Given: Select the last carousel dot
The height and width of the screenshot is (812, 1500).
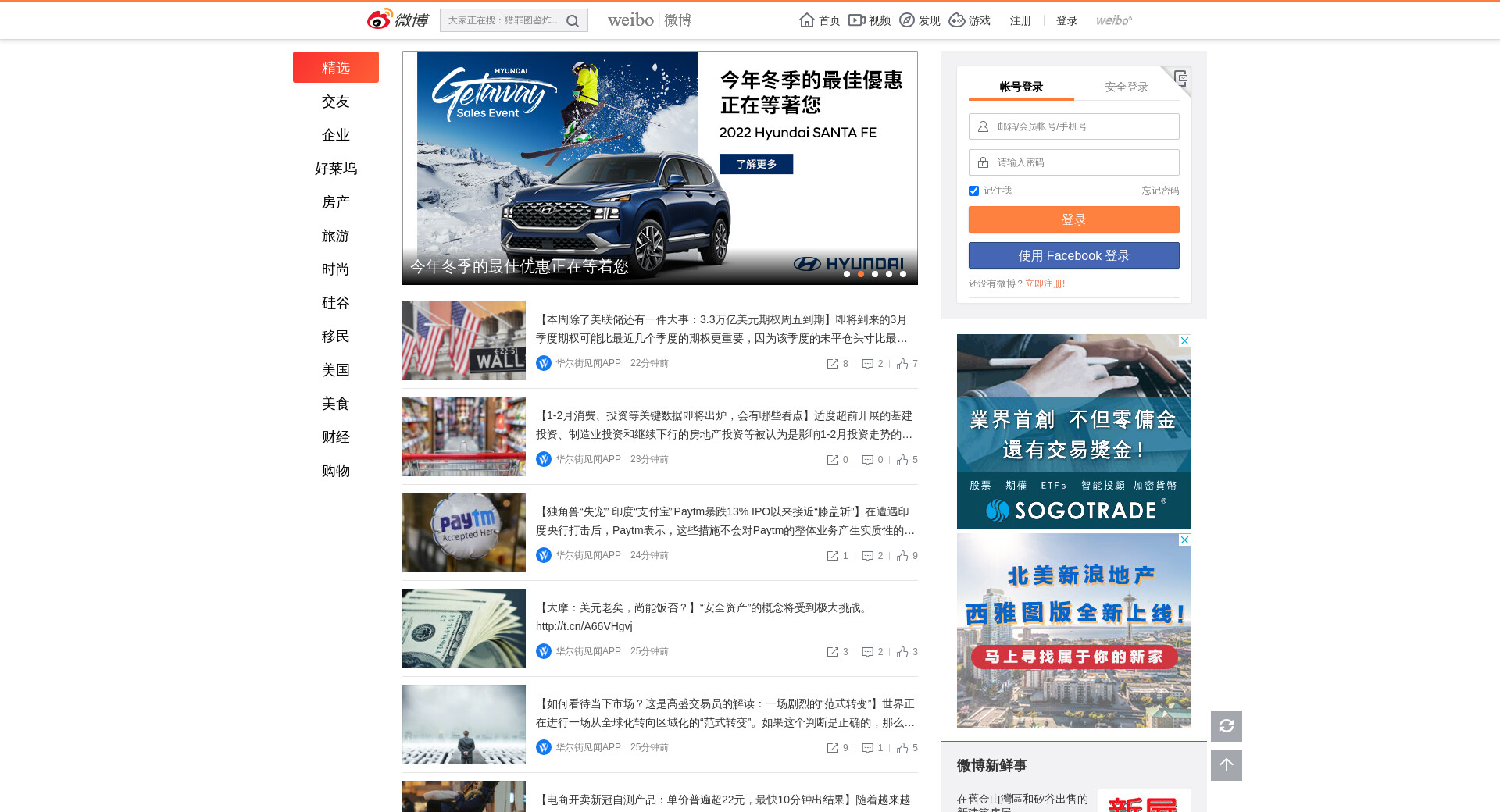Looking at the screenshot, I should click(x=903, y=274).
